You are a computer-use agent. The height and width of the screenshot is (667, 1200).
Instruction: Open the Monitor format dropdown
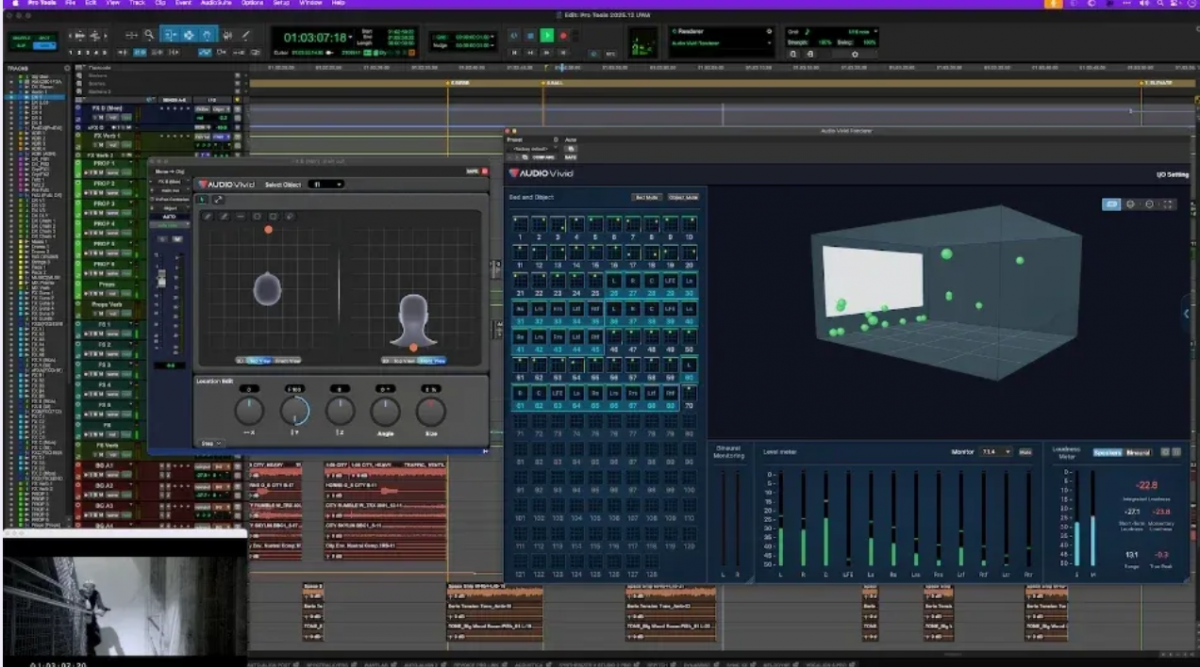[995, 453]
